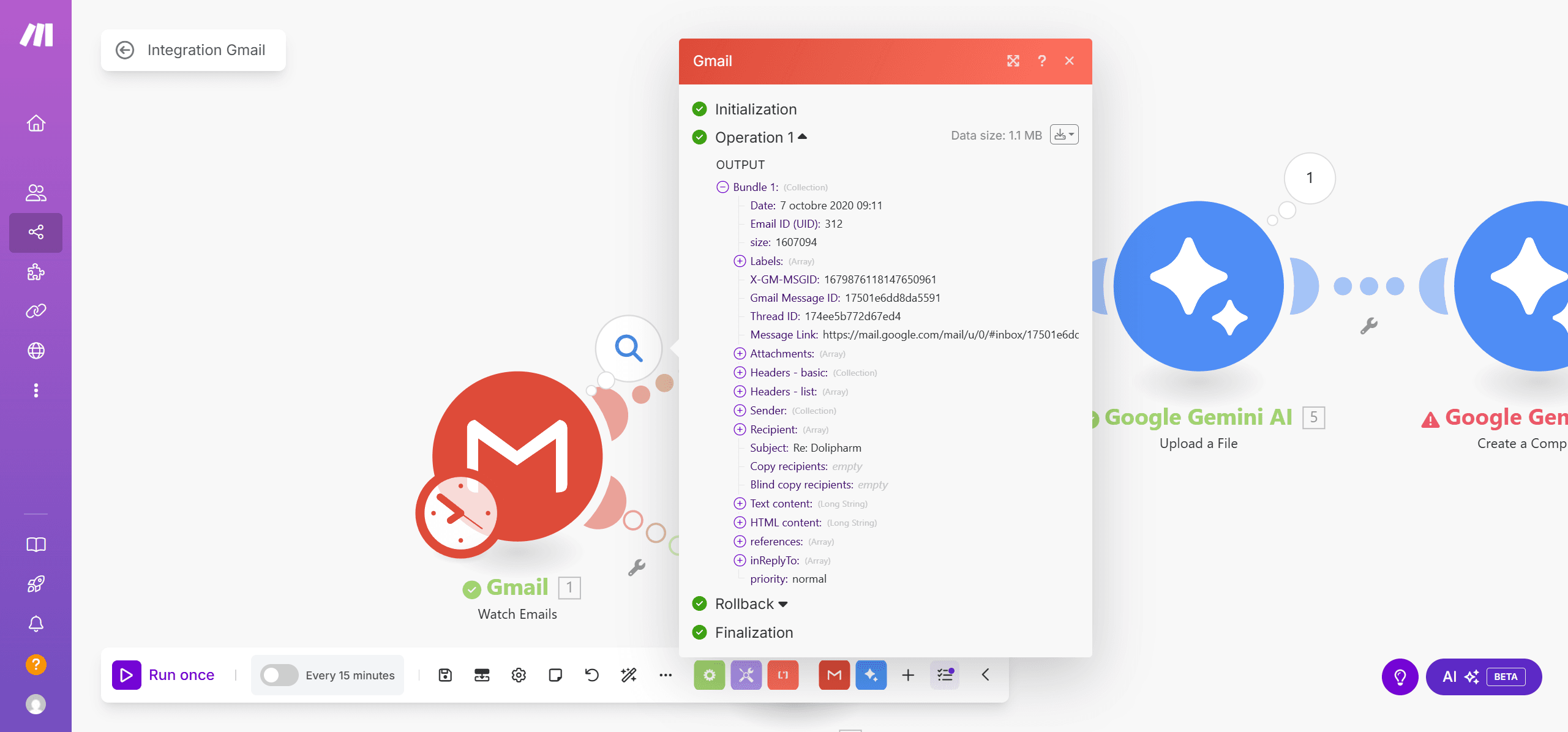Open the red Text parser icon
Viewport: 1568px width, 732px height.
click(x=783, y=675)
